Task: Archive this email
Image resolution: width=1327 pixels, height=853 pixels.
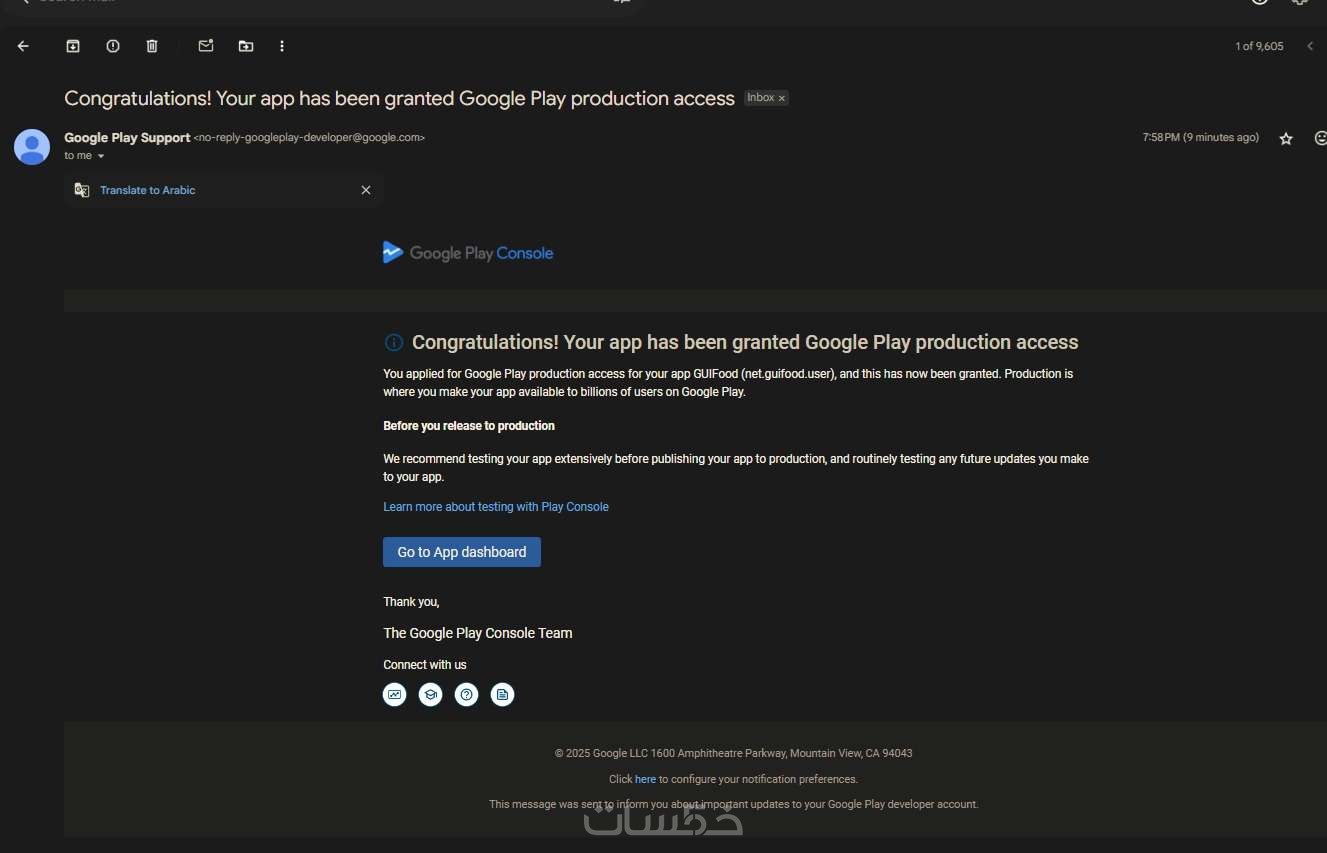Action: click(x=73, y=46)
